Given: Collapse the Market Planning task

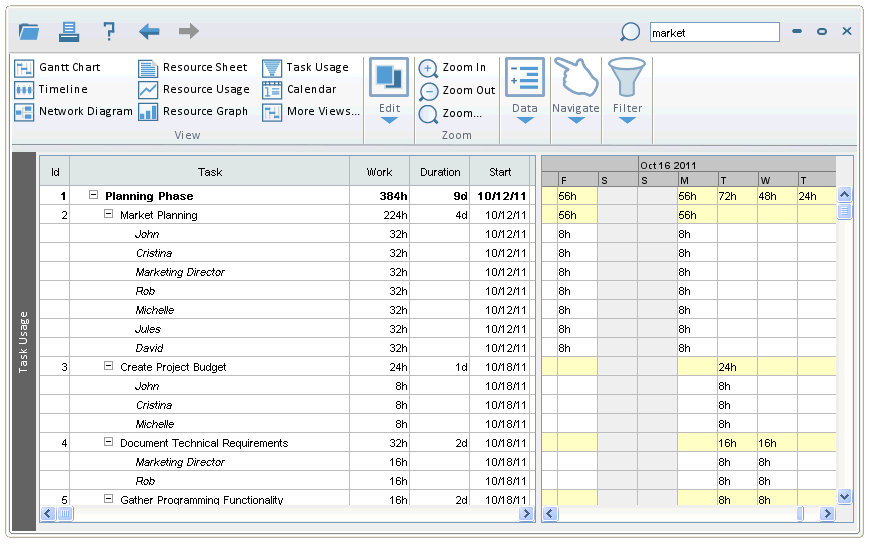Looking at the screenshot, I should pyautogui.click(x=109, y=215).
